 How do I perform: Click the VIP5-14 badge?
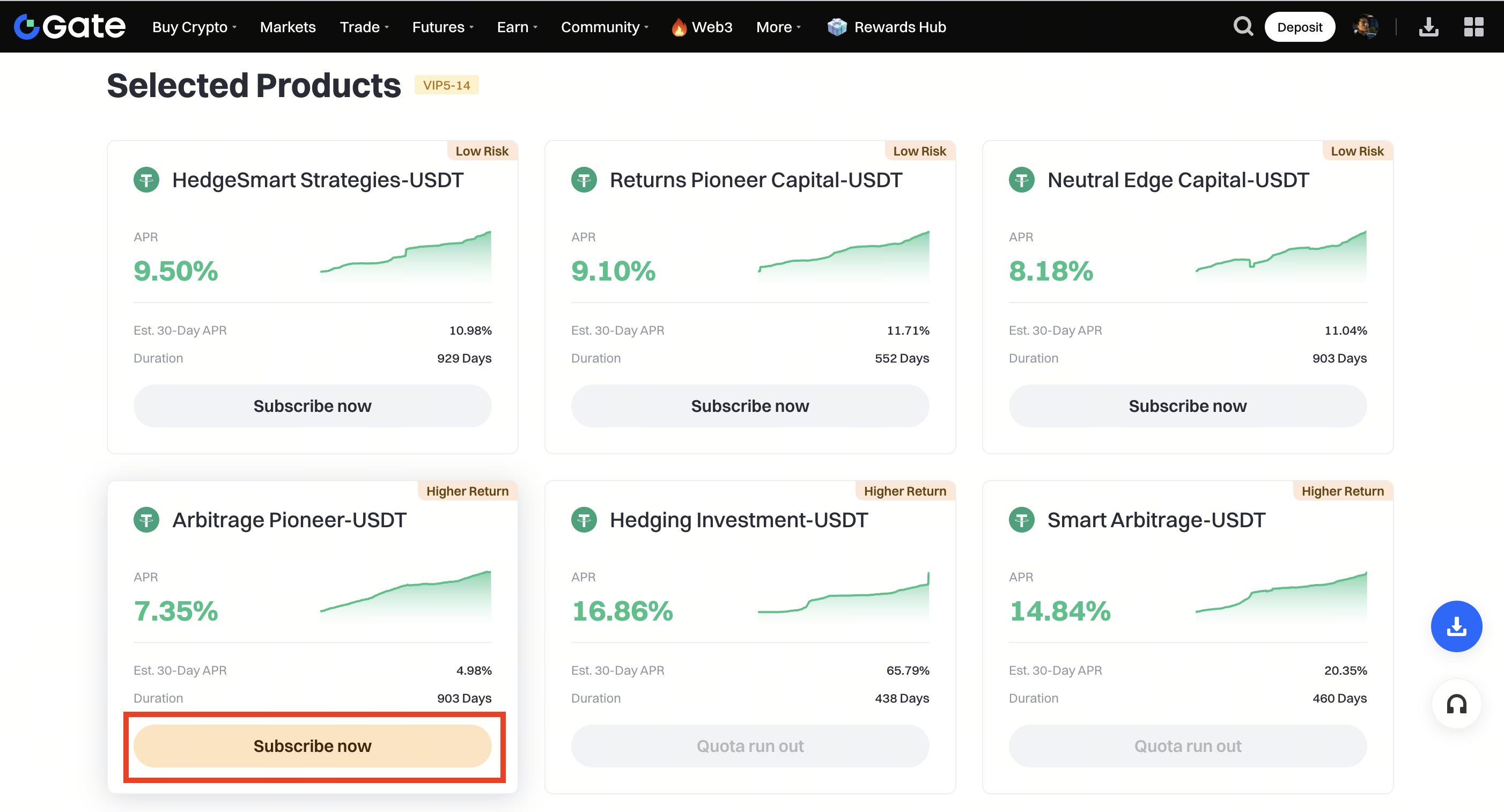446,85
